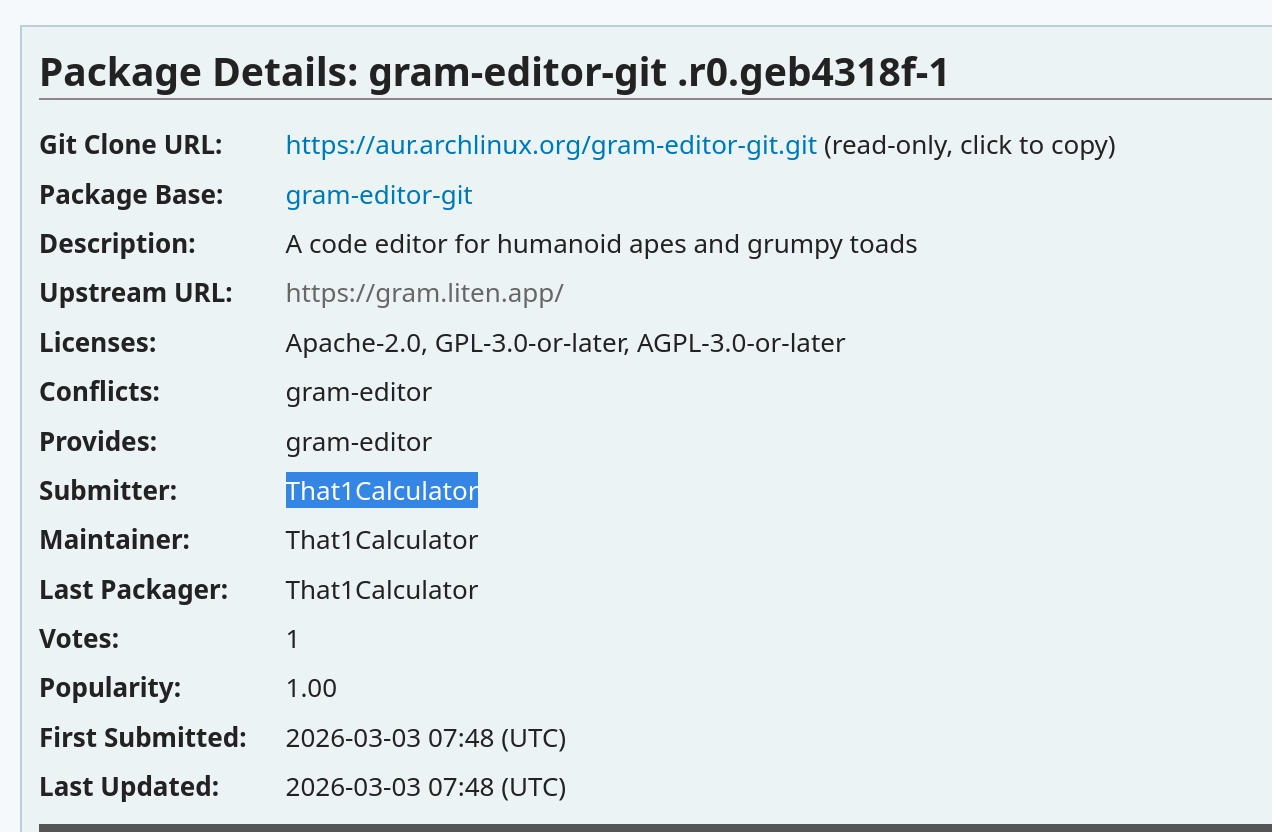Click the Last Updated date value

tap(425, 787)
